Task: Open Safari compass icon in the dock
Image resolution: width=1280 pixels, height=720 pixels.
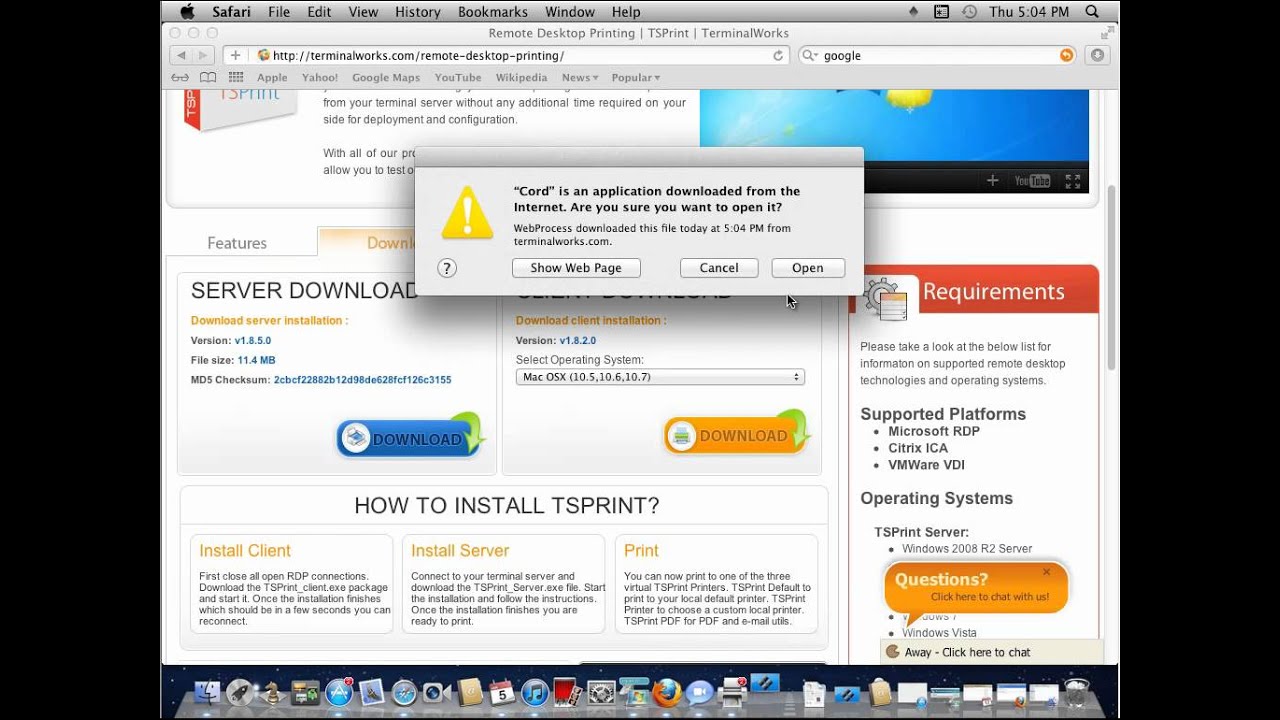Action: pyautogui.click(x=404, y=692)
